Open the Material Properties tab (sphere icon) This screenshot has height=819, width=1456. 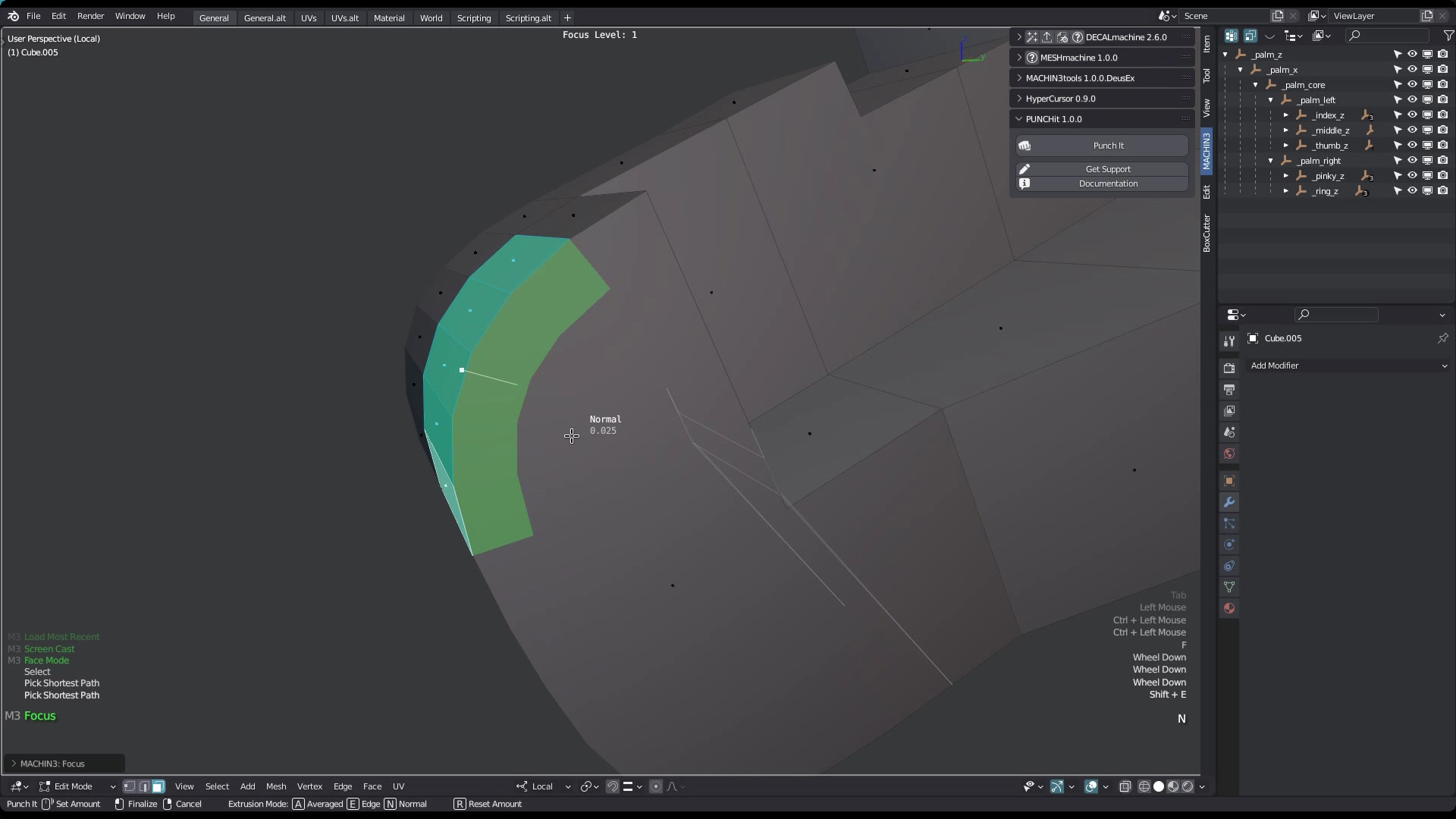(1229, 607)
